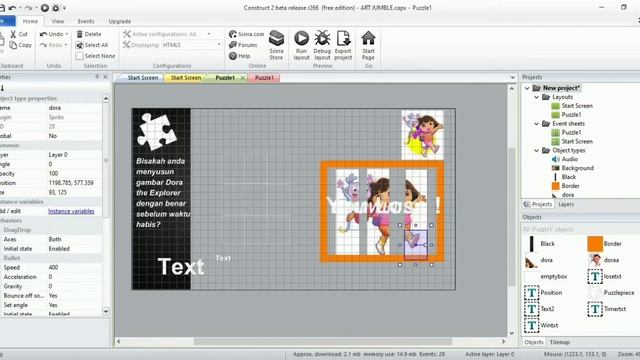
Task: Switch to the red Puzzle1 tab
Action: click(264, 78)
